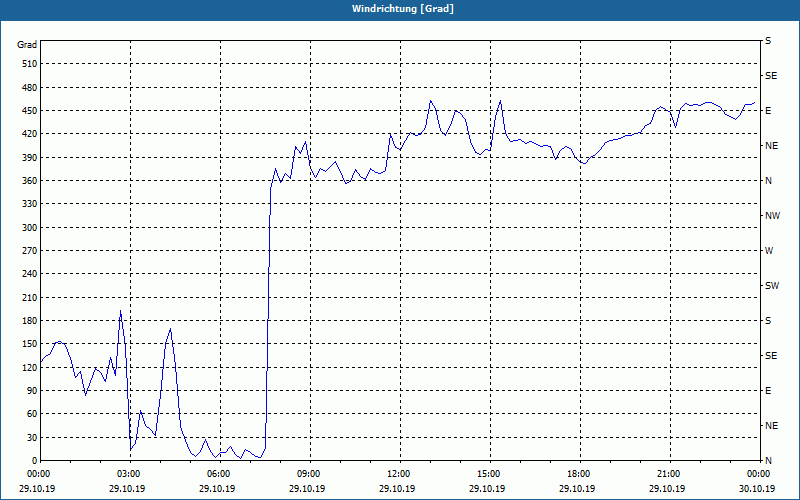
Task: Click the E compass label level with 90
Action: coord(768,391)
